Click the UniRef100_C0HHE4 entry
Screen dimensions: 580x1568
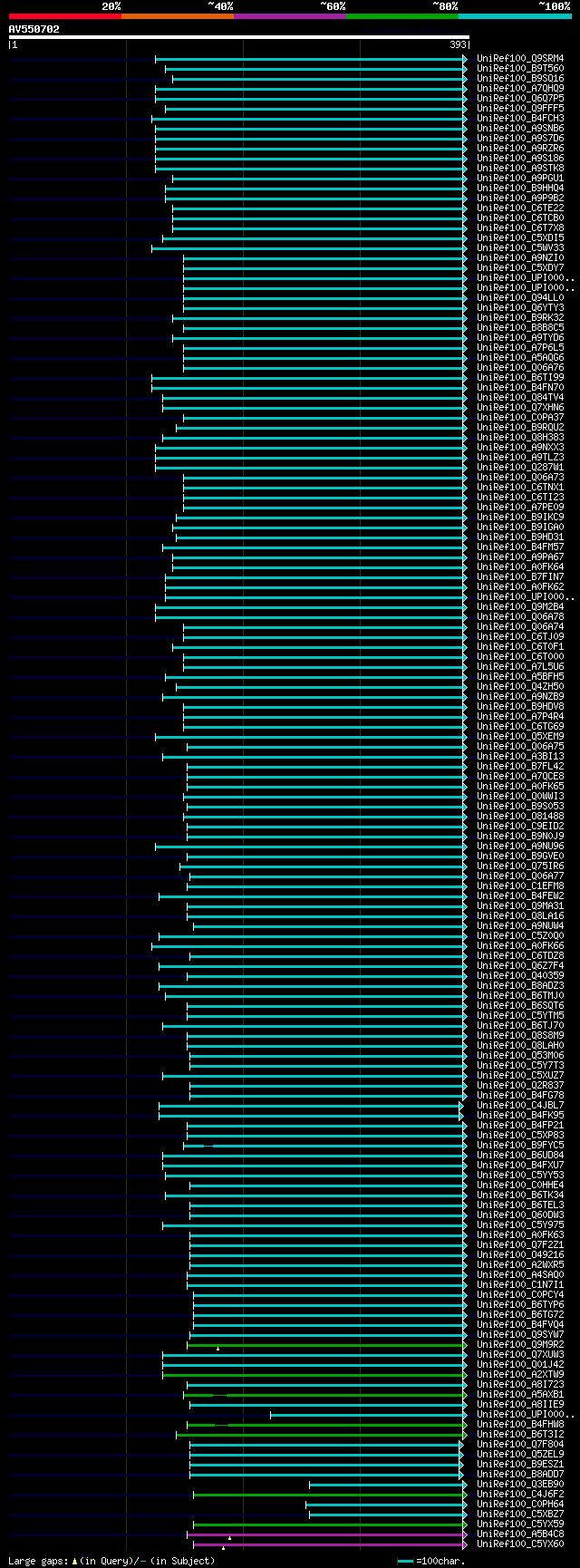520,1186
